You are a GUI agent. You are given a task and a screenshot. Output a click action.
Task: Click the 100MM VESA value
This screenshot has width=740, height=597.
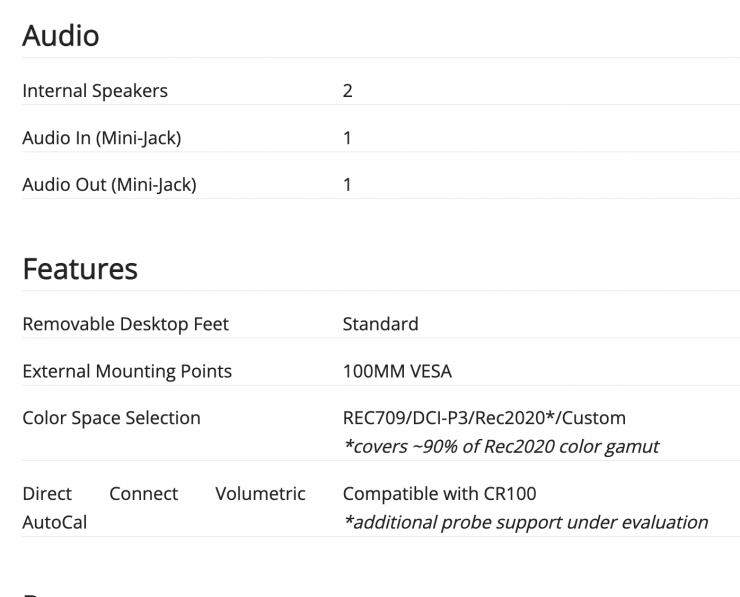[x=397, y=371]
